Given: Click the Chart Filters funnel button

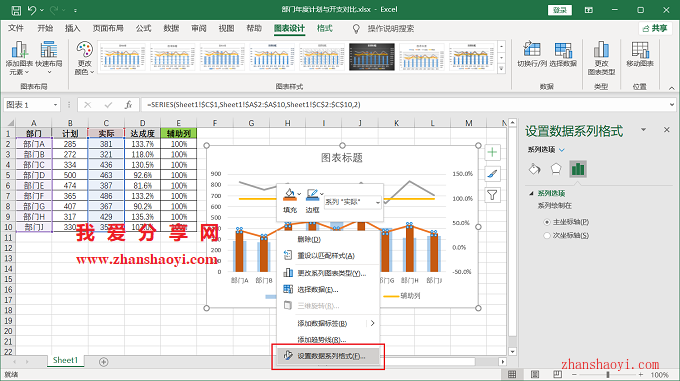Looking at the screenshot, I should click(492, 195).
